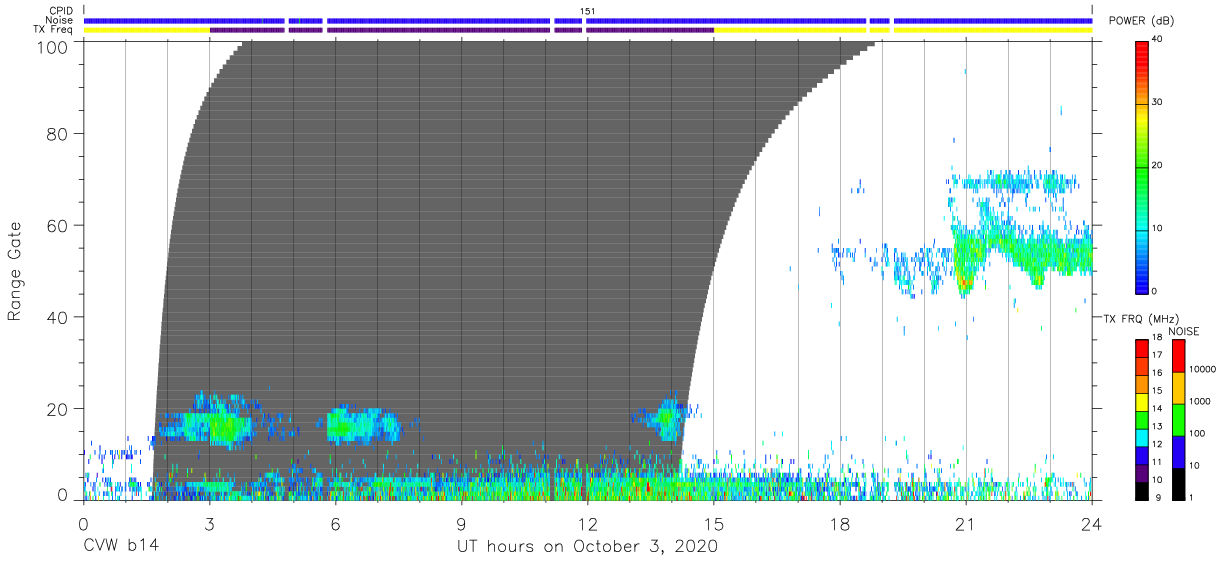Click the 'TX Freq' row label
1228x567 pixels.
pyautogui.click(x=54, y=30)
